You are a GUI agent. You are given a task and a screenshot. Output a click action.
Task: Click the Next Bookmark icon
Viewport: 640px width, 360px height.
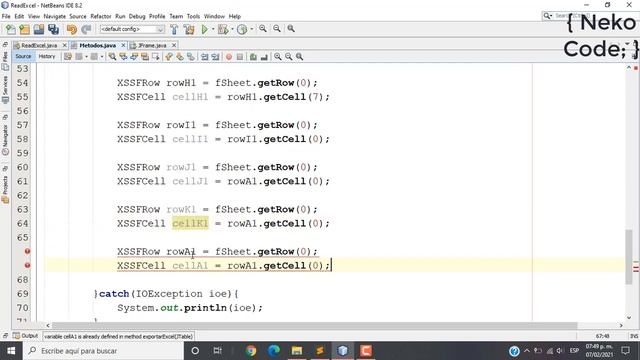[x=180, y=57]
